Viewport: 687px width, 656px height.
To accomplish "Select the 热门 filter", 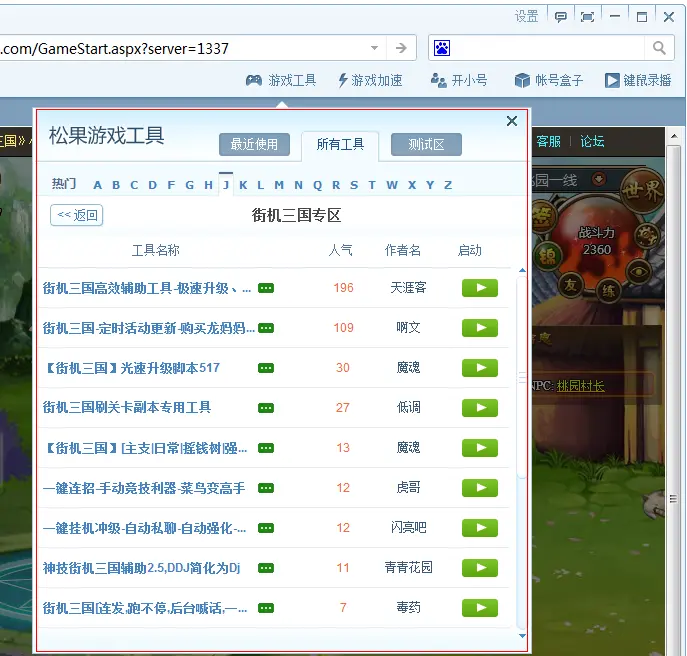I will tap(64, 184).
